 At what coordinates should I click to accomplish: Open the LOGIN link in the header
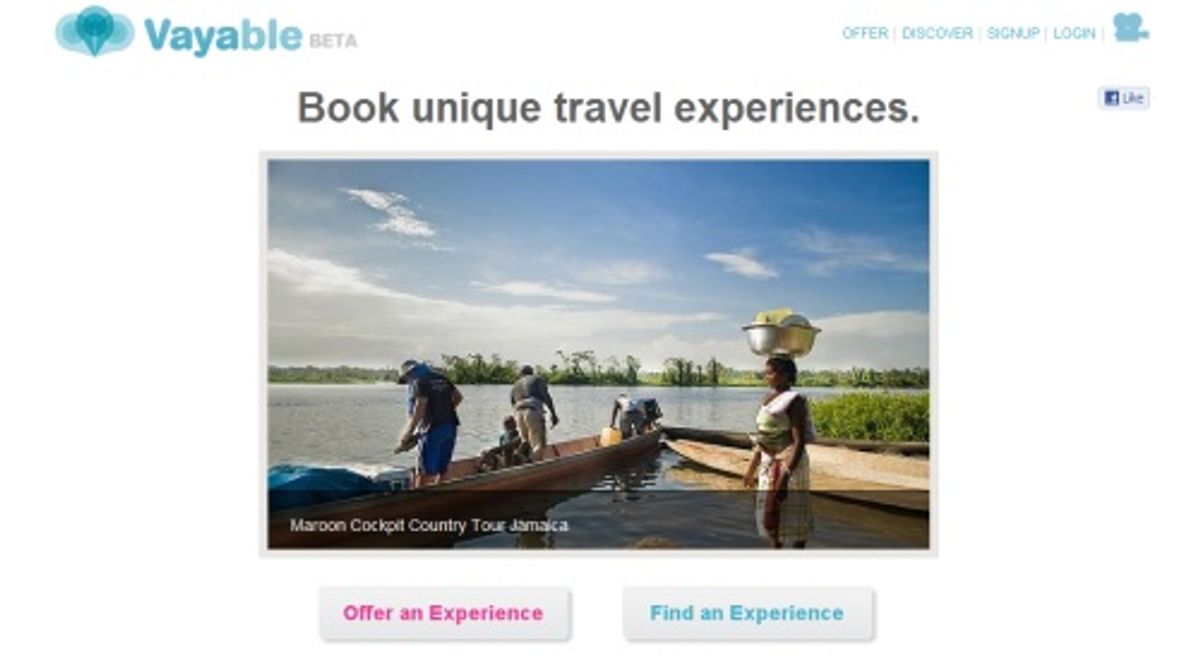pos(1074,33)
